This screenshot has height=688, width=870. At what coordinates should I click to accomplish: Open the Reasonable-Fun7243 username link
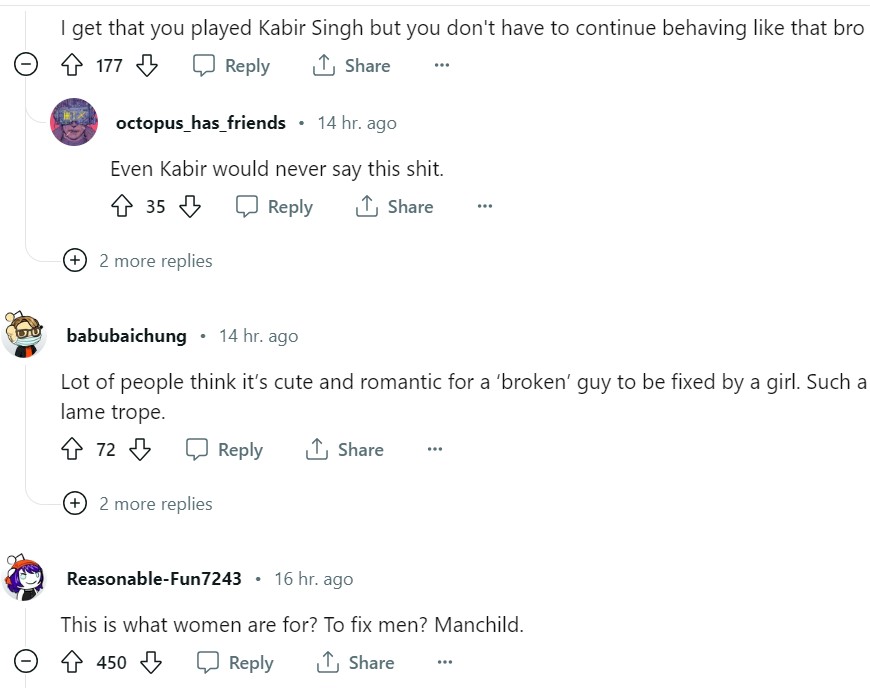[x=154, y=579]
